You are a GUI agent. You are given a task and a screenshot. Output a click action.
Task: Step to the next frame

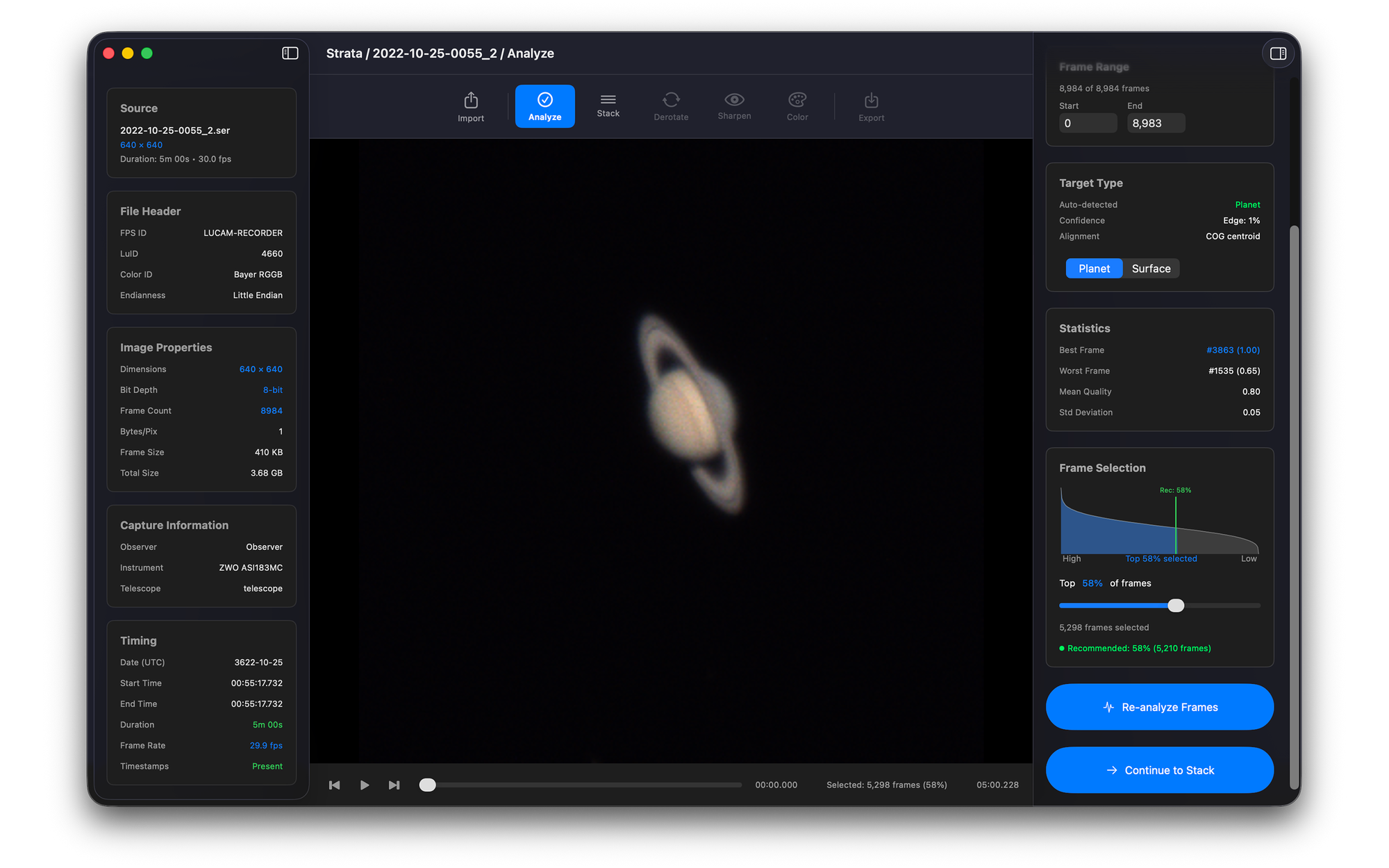tap(394, 785)
